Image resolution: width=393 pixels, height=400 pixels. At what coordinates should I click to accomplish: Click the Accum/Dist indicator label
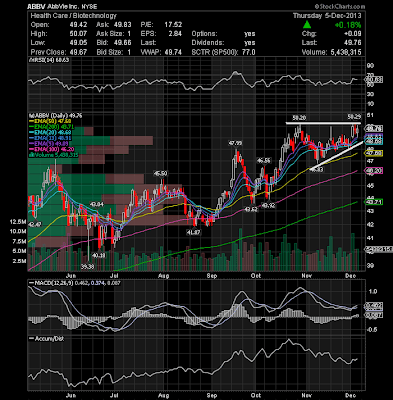[46, 339]
